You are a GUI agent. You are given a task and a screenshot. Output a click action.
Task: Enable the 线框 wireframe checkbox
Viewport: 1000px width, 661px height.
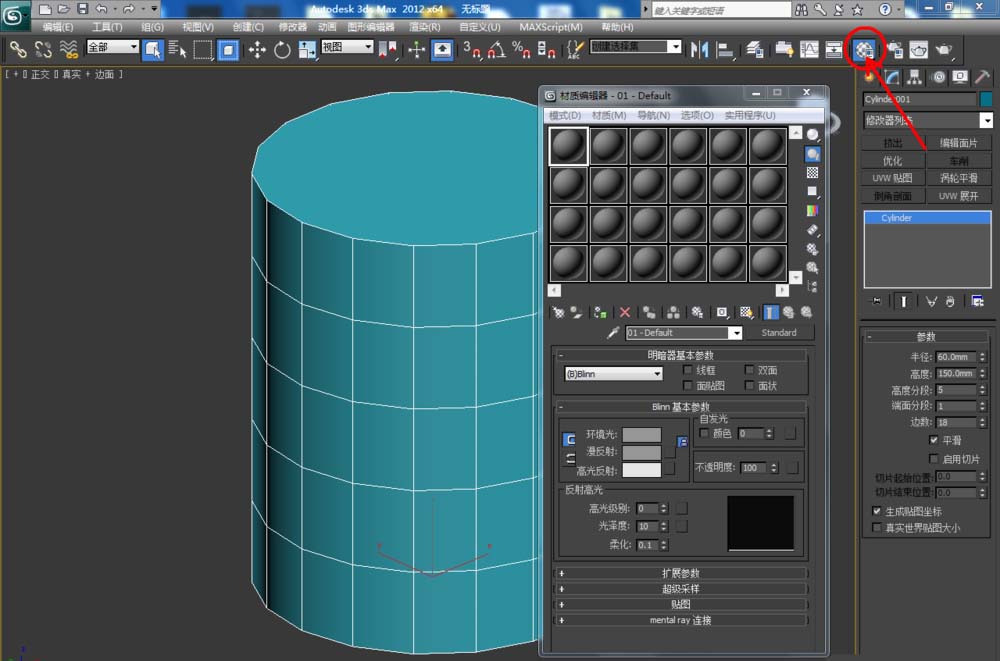(688, 370)
